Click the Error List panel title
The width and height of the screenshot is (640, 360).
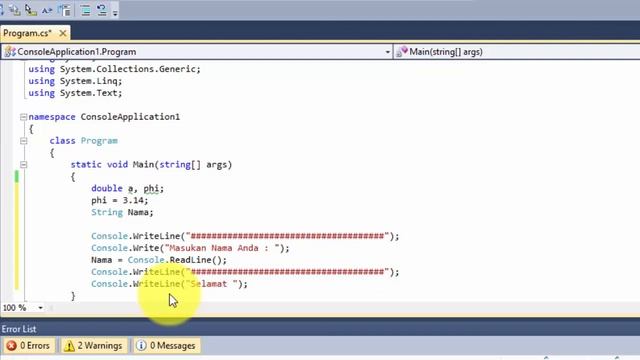pos(19,329)
